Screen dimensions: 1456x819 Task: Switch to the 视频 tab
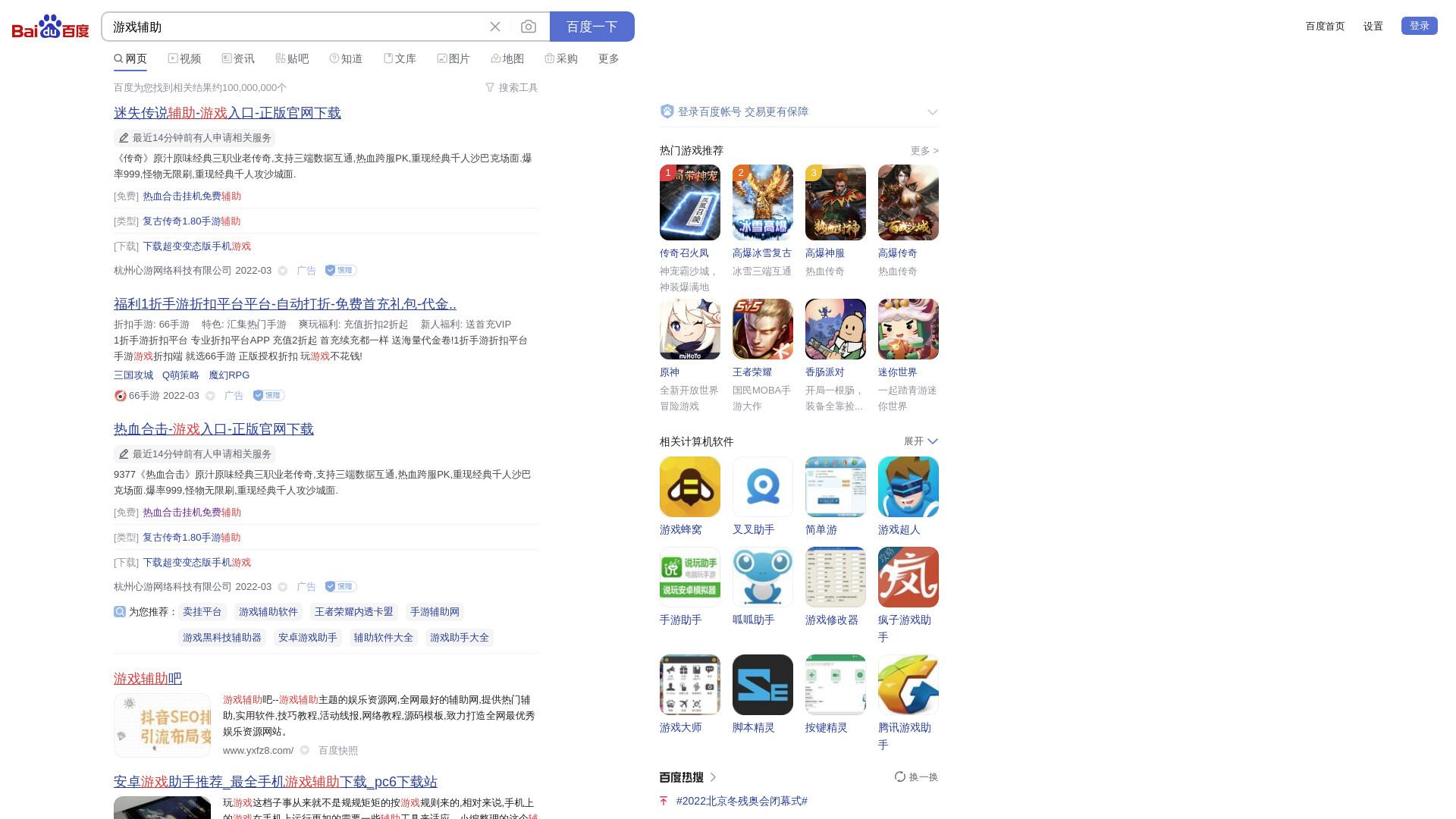[184, 58]
